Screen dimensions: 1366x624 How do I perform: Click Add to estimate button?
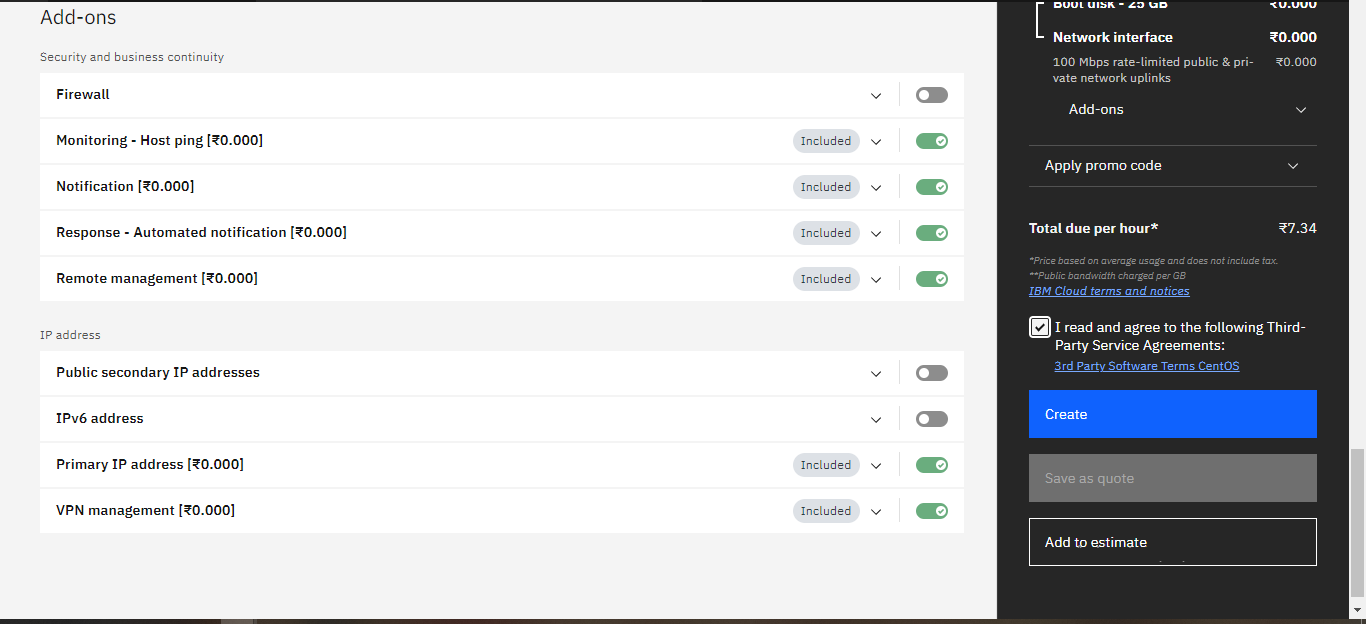(1172, 542)
